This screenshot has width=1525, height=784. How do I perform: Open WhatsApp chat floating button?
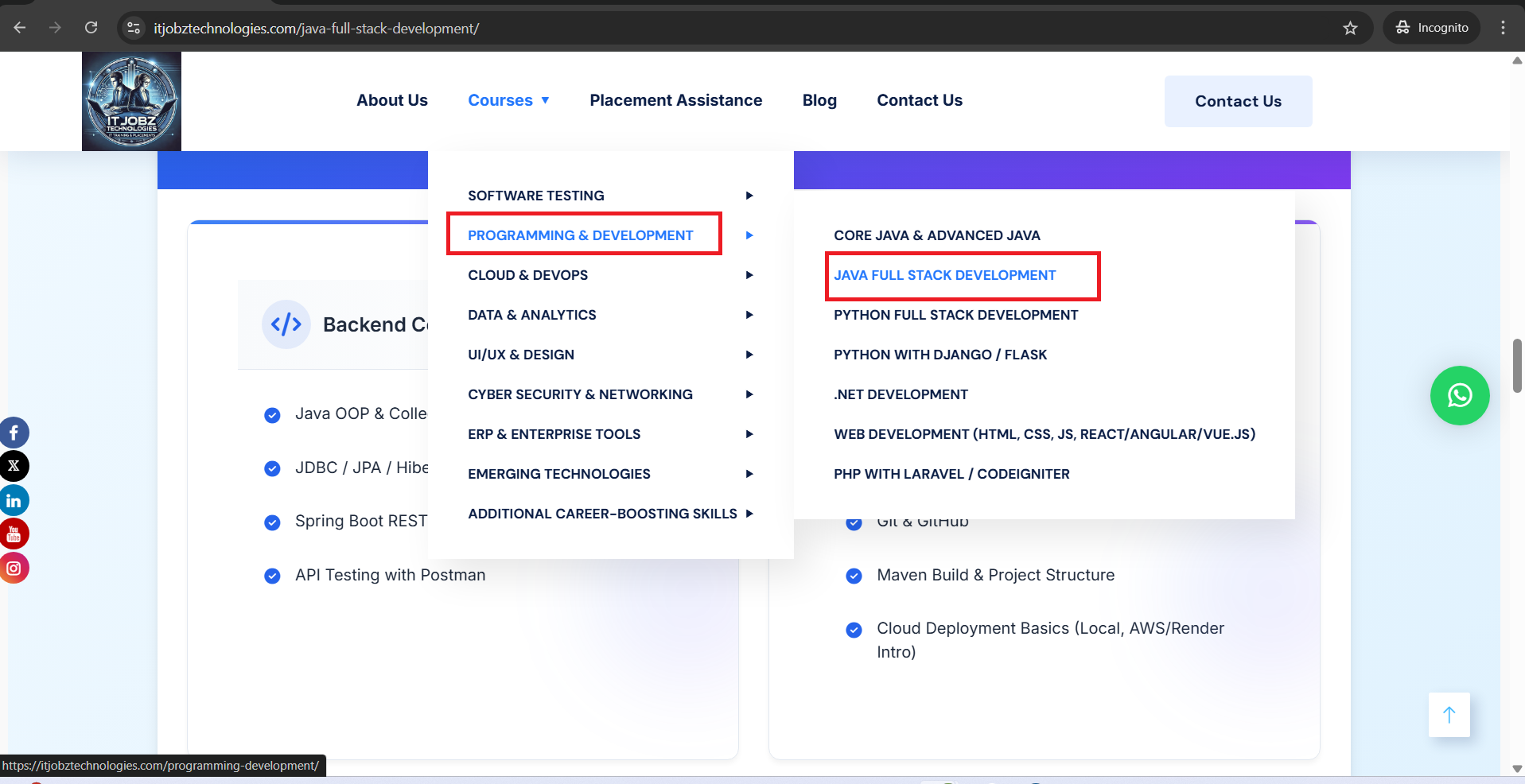point(1459,395)
